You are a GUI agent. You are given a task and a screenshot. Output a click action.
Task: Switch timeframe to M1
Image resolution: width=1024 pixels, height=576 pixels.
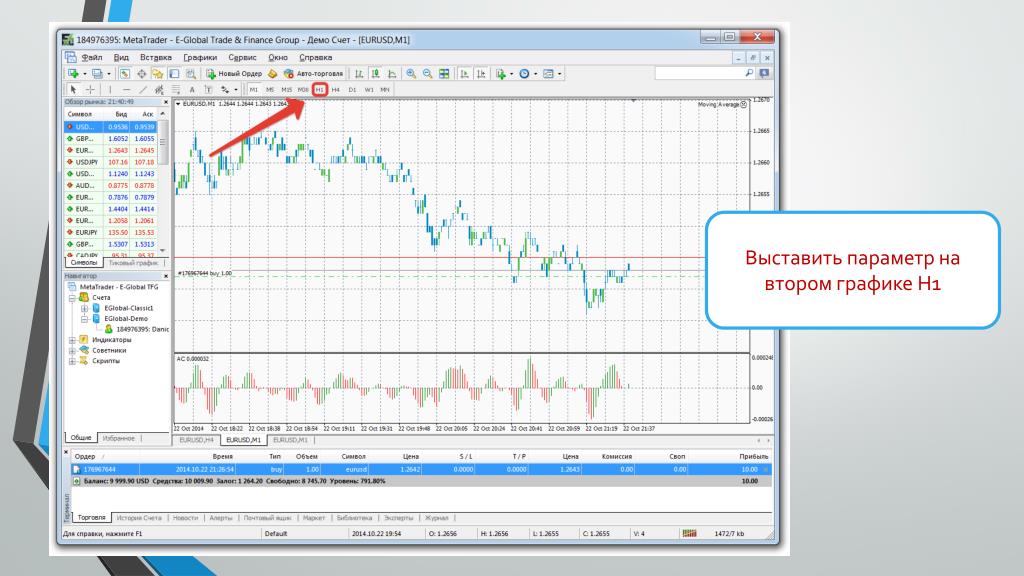(x=253, y=89)
